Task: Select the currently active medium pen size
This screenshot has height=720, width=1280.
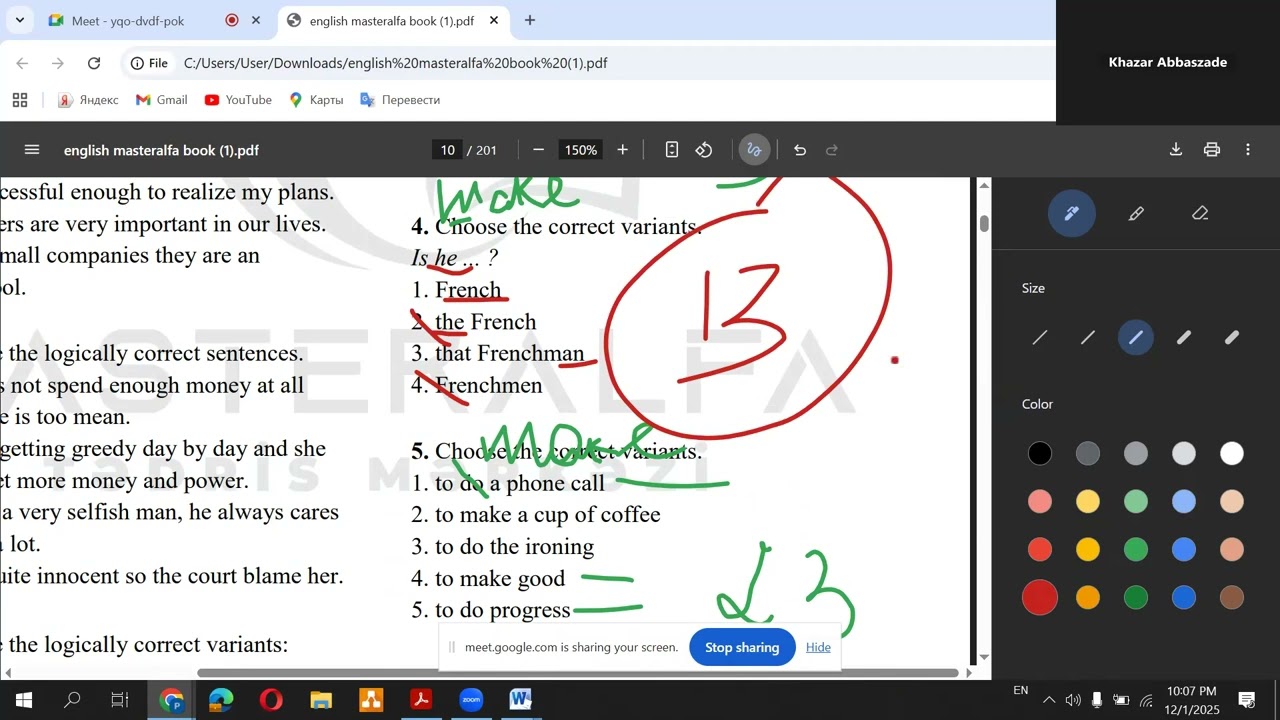Action: tap(1136, 338)
